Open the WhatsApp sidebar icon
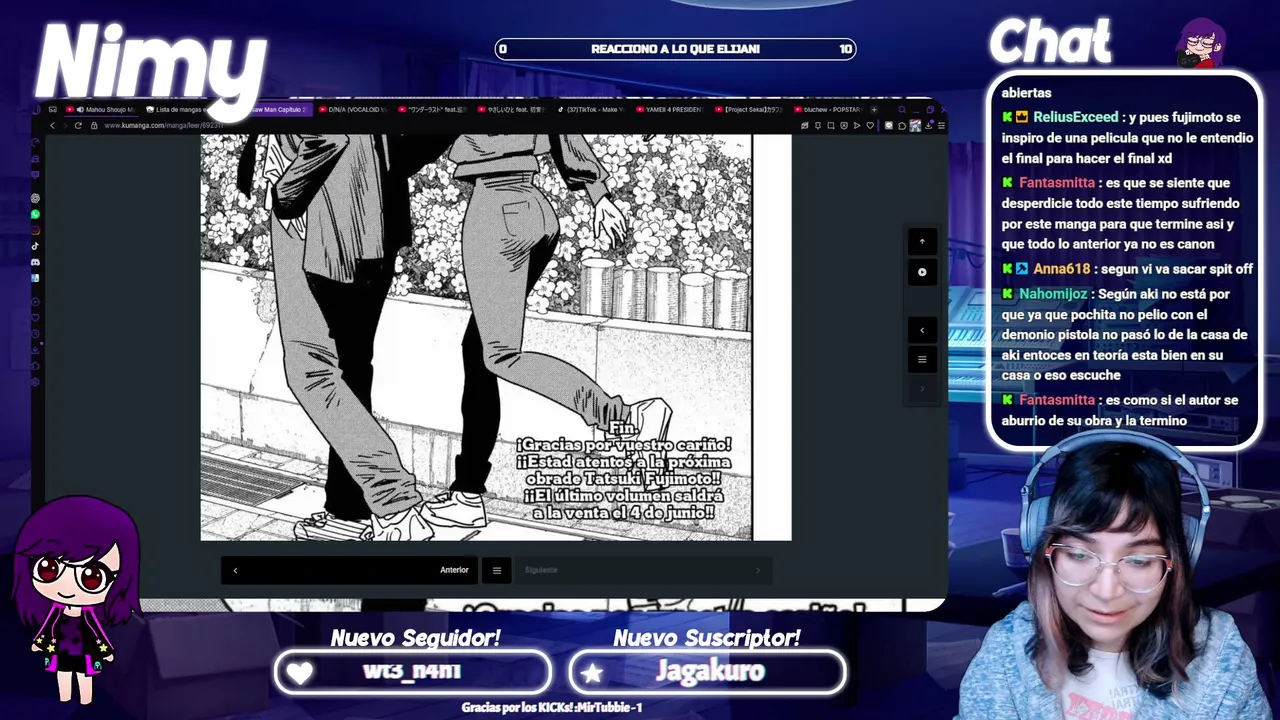The width and height of the screenshot is (1280, 720). [35, 214]
